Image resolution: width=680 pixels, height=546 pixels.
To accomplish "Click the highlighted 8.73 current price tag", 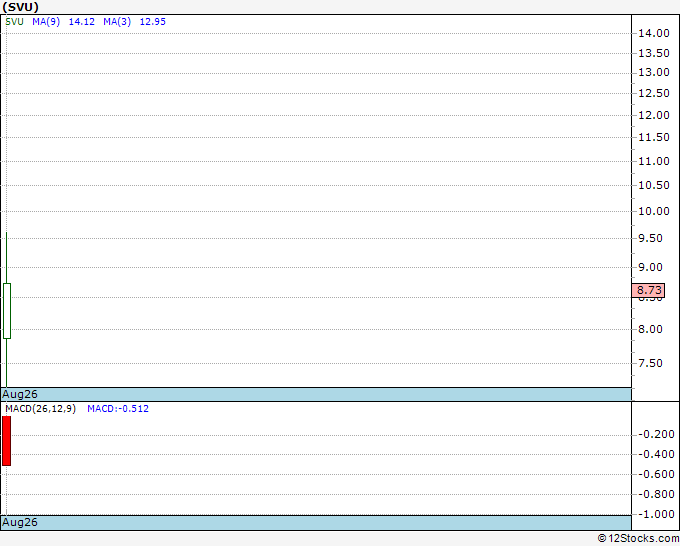I will coord(648,290).
